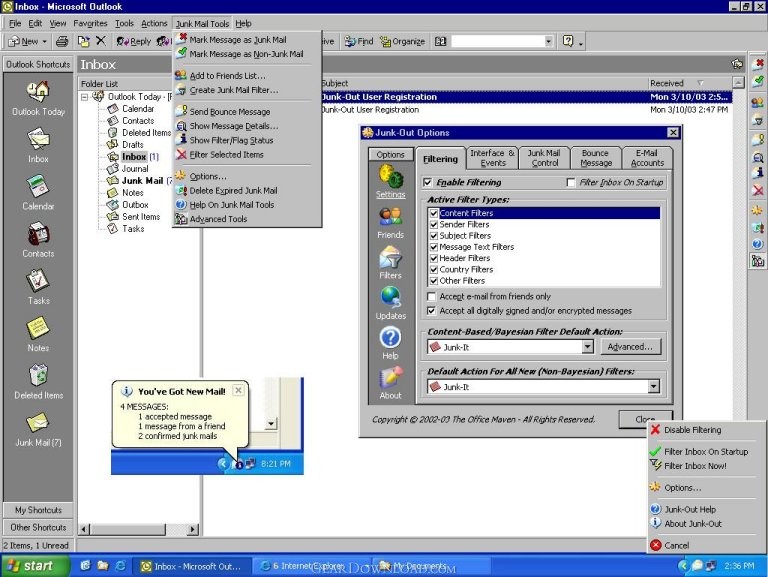Select Mark Message as Junk Mail
This screenshot has width=768, height=577.
pyautogui.click(x=247, y=40)
